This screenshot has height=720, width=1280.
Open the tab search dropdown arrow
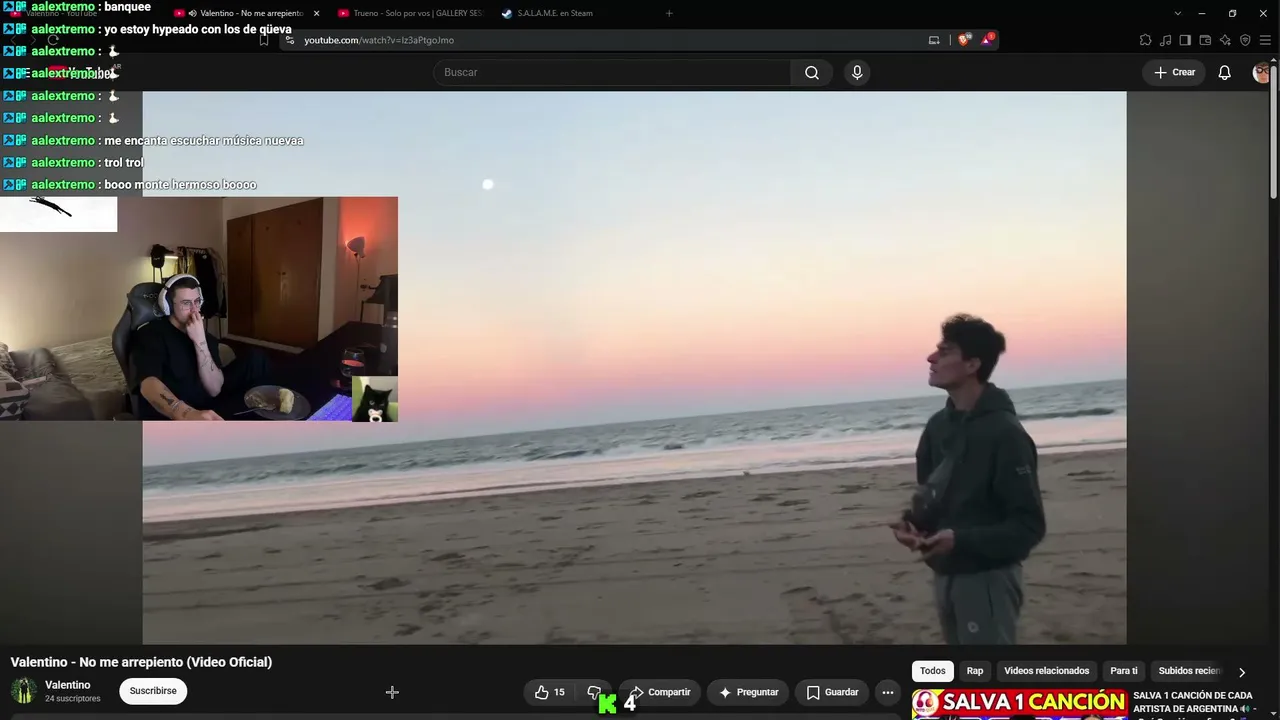click(x=1178, y=13)
